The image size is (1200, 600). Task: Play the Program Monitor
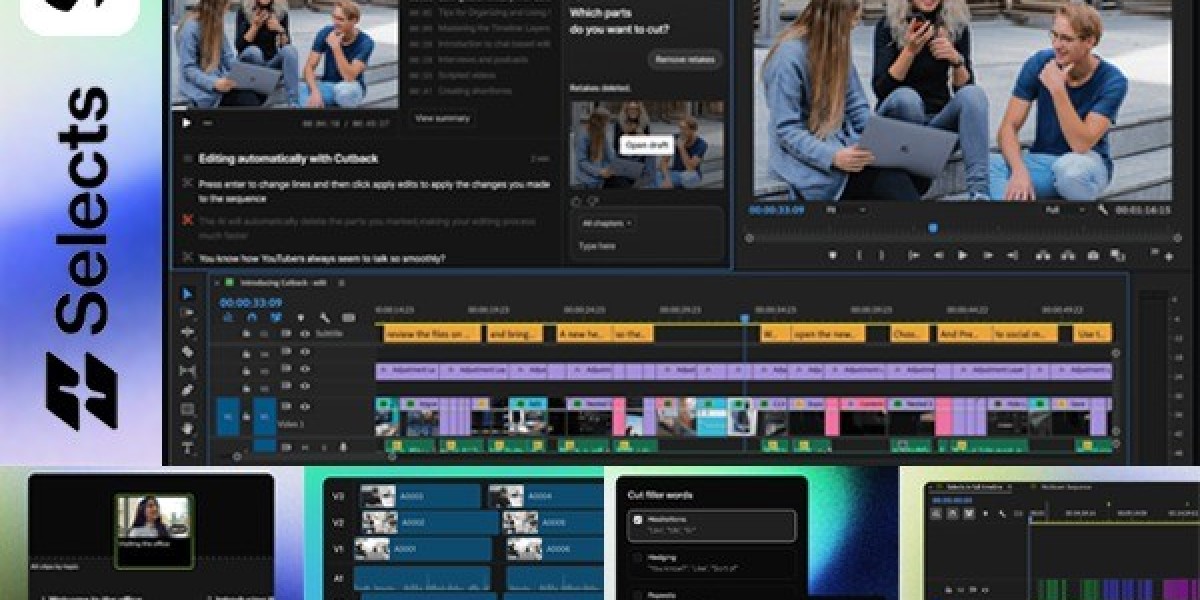point(962,255)
